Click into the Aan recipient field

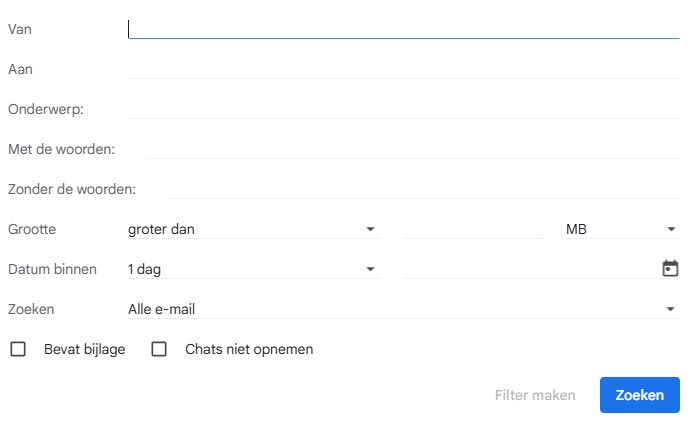pos(403,69)
